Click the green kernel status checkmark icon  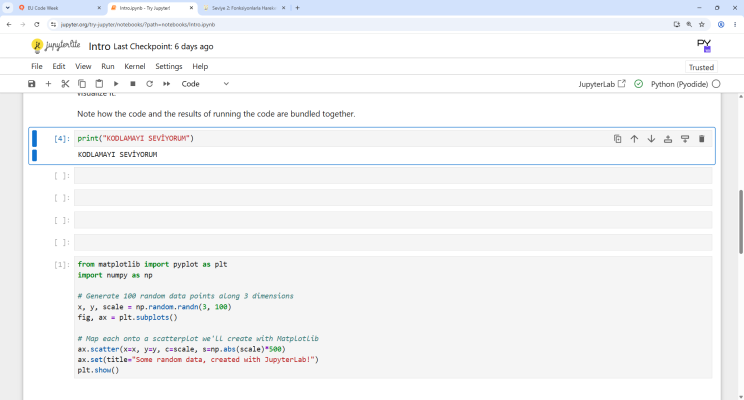(639, 84)
